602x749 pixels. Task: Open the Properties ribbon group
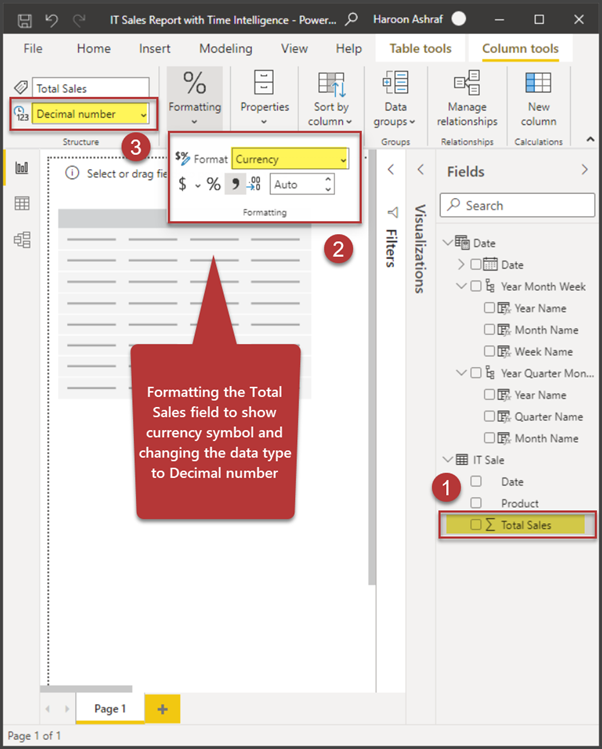264,97
